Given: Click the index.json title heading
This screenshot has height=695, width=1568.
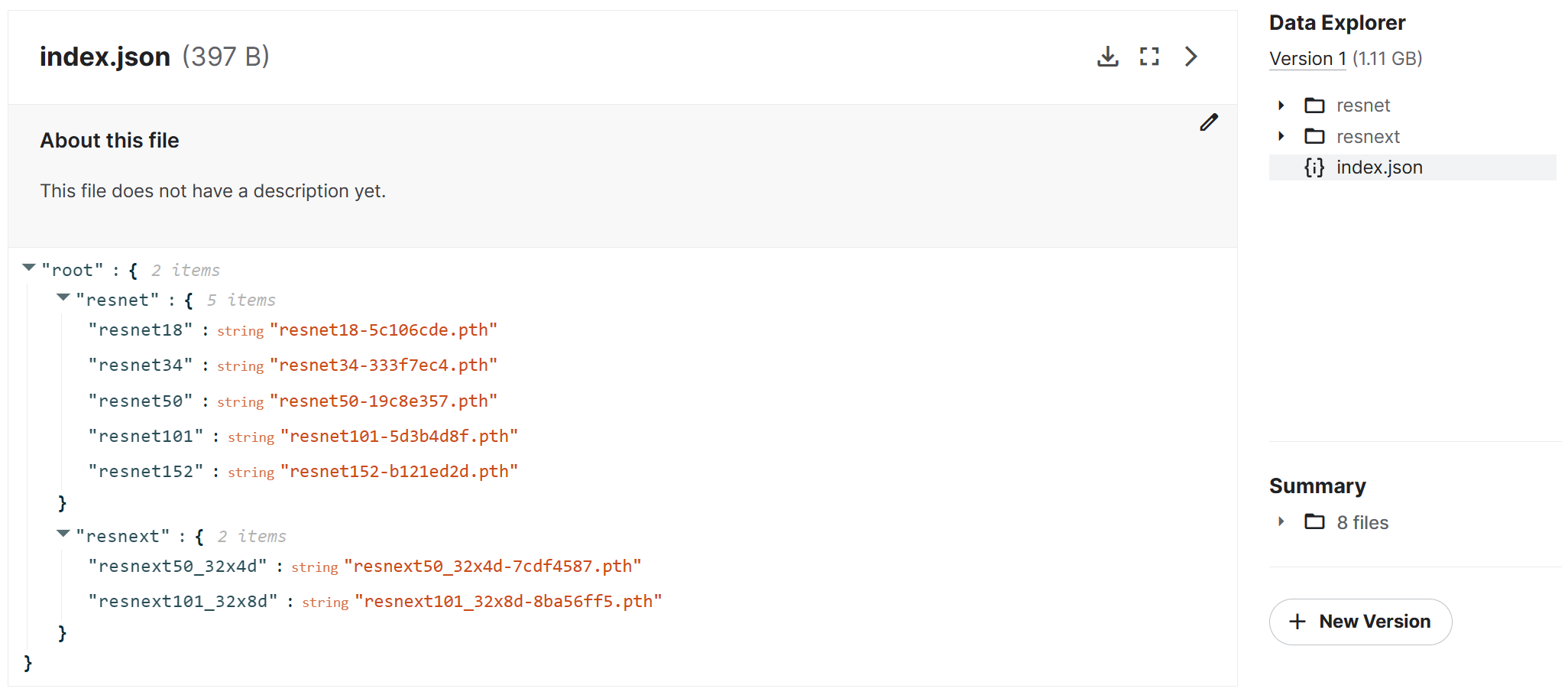Looking at the screenshot, I should click(105, 56).
